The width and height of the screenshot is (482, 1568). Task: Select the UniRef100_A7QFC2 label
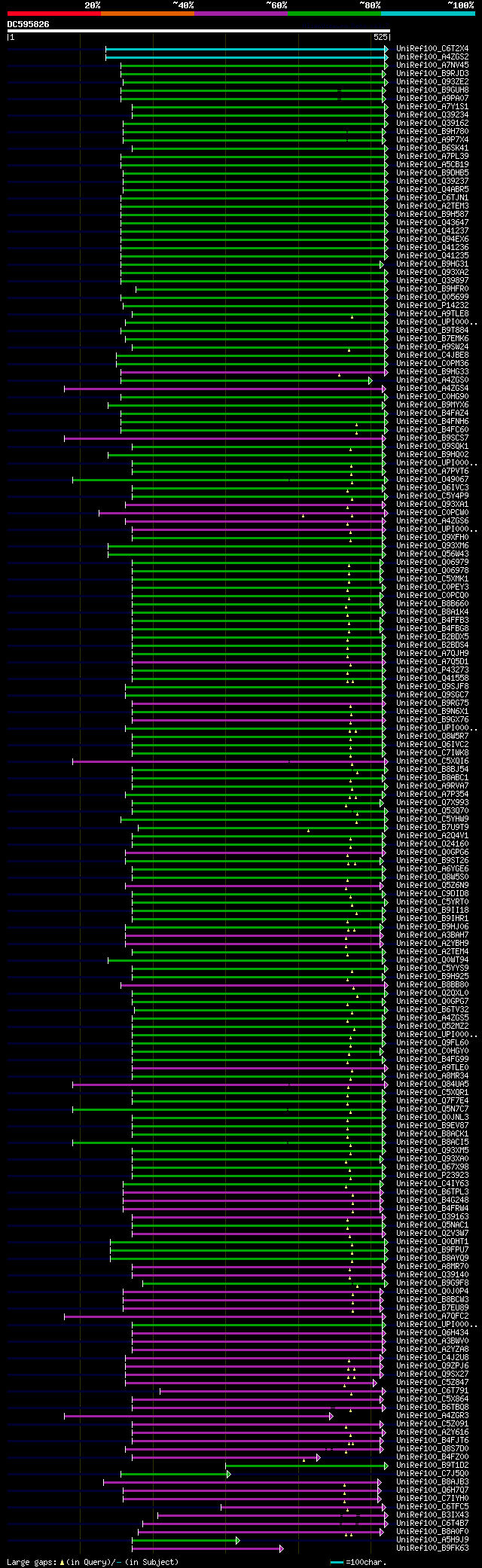pyautogui.click(x=432, y=1316)
